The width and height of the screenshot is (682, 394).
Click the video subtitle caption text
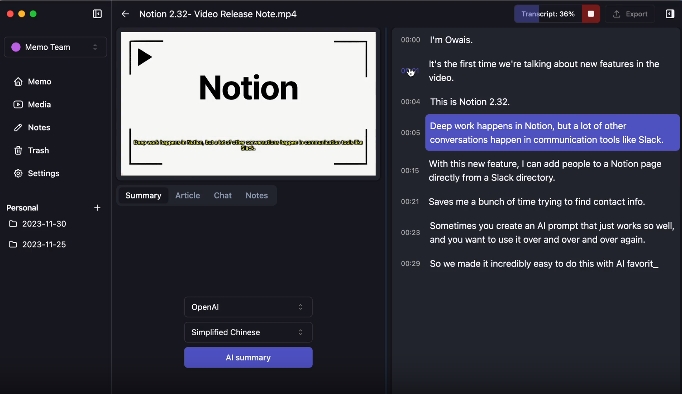pyautogui.click(x=248, y=145)
